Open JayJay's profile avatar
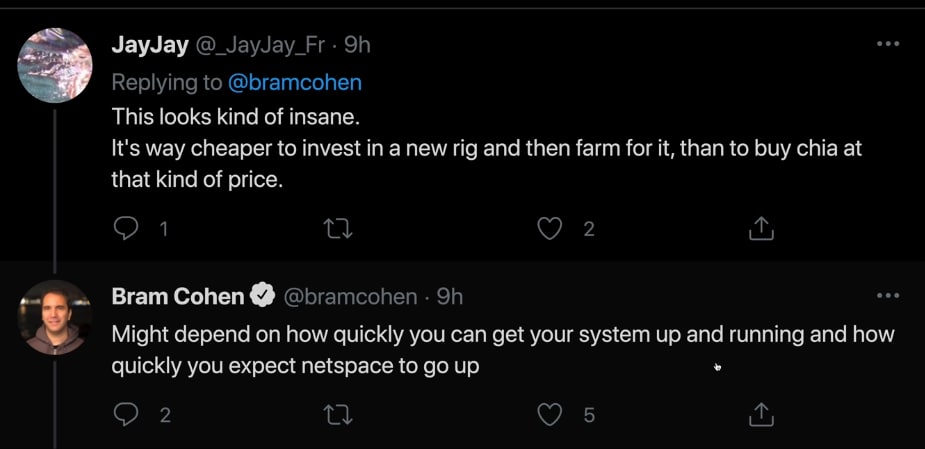This screenshot has width=925, height=449. click(54, 65)
